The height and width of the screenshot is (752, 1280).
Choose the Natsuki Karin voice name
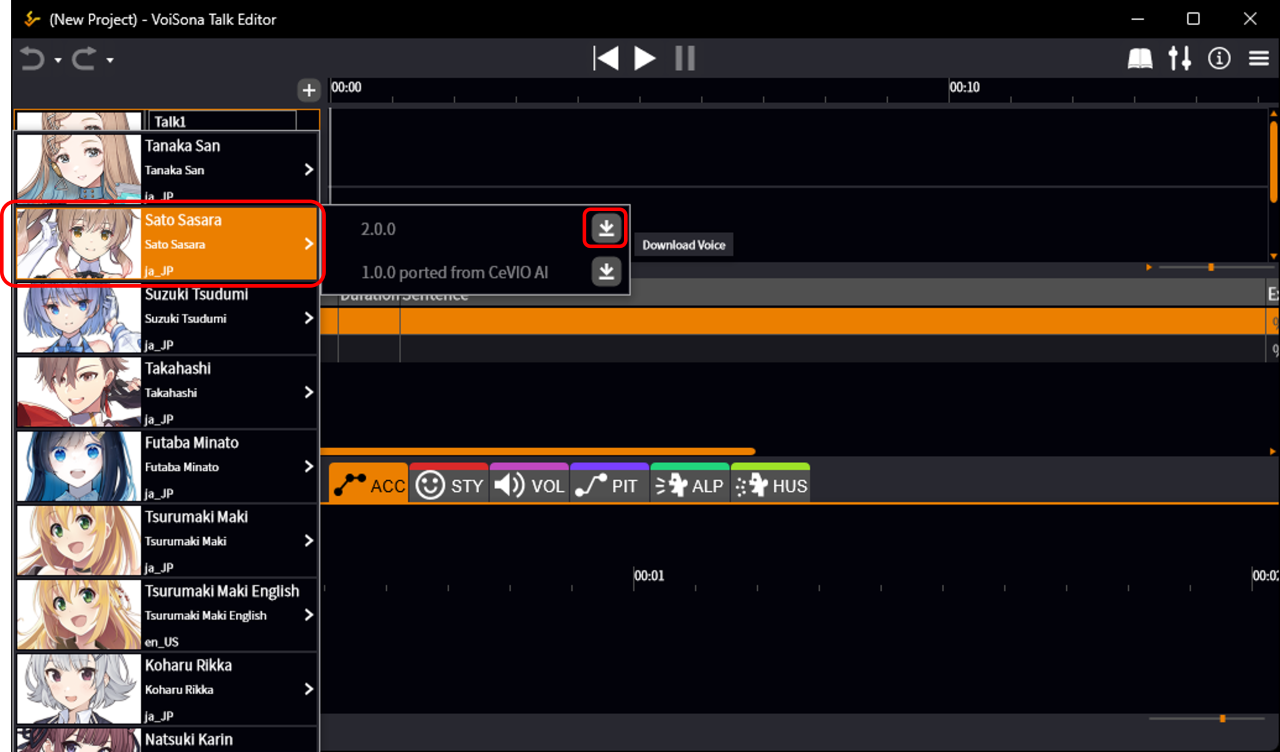pyautogui.click(x=189, y=739)
